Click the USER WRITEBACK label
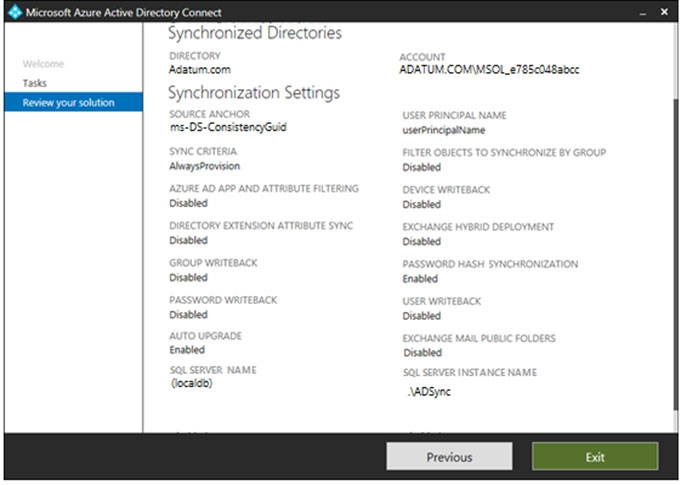Image resolution: width=681 pixels, height=485 pixels. (x=442, y=301)
